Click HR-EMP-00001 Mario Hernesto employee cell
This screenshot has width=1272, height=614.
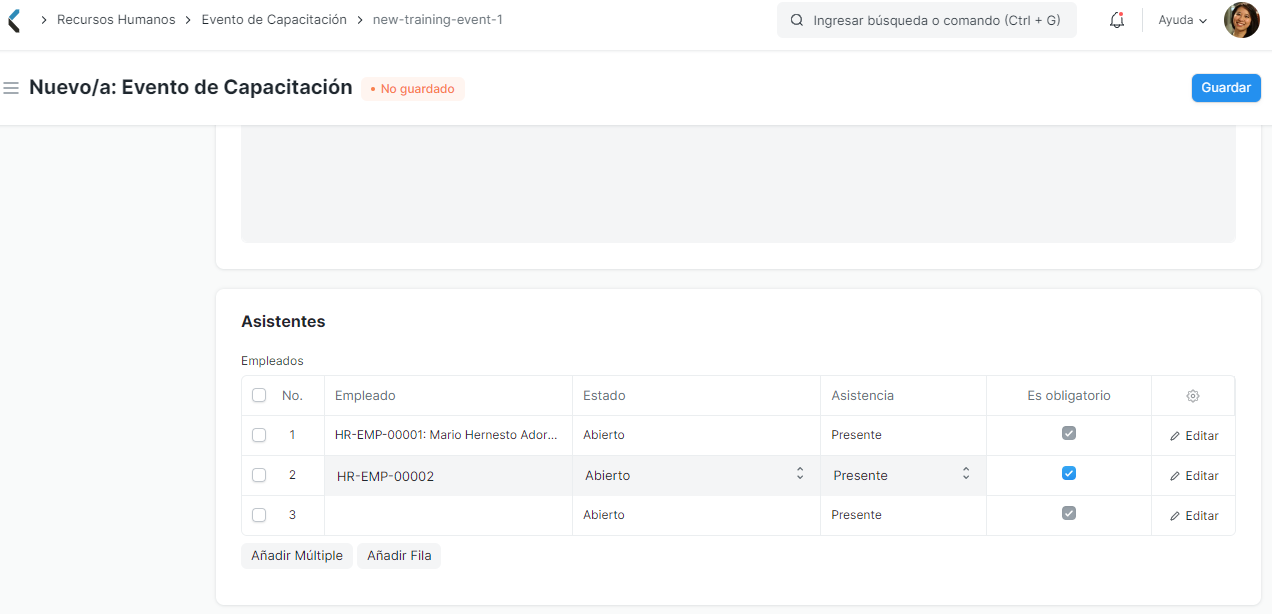(448, 435)
